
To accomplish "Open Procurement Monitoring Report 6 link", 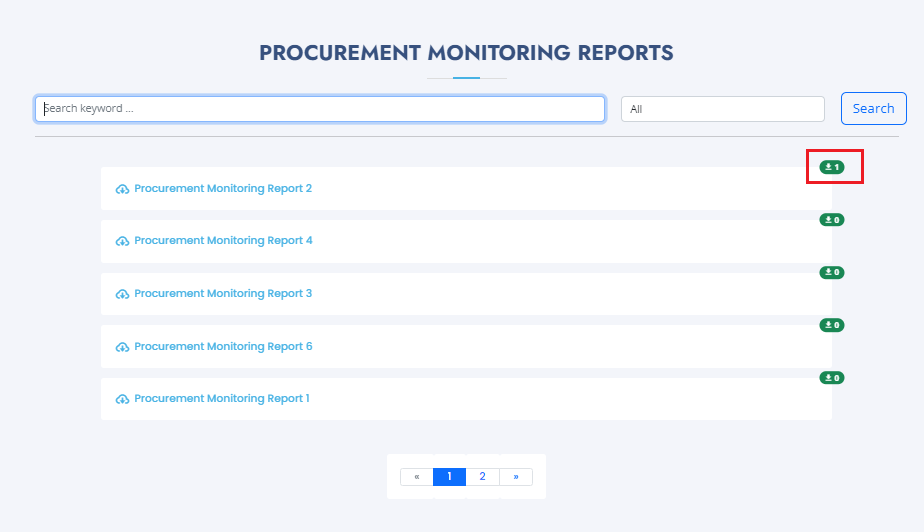I will (x=223, y=346).
